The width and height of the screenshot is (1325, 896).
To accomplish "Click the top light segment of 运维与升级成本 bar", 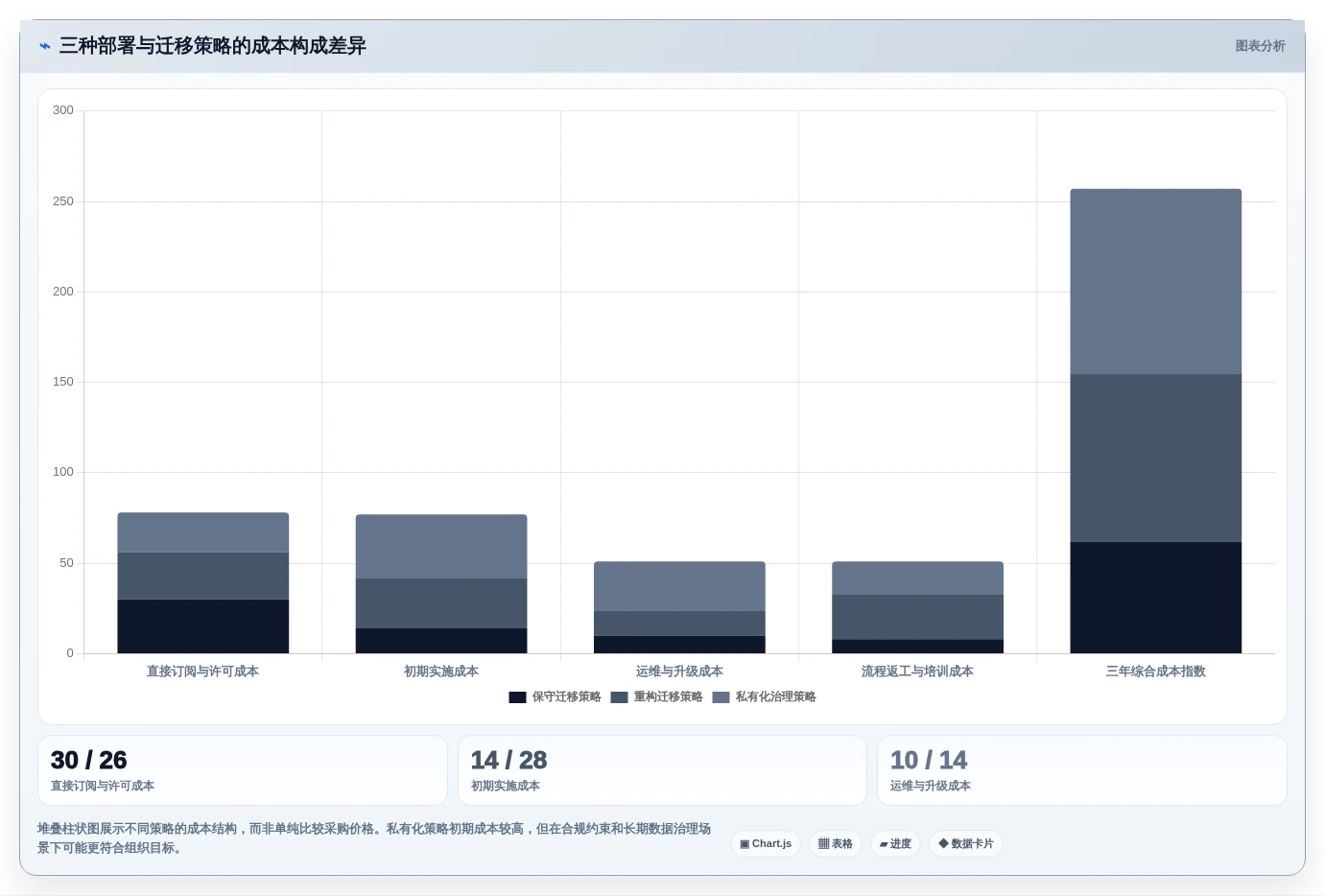I will pyautogui.click(x=679, y=586).
